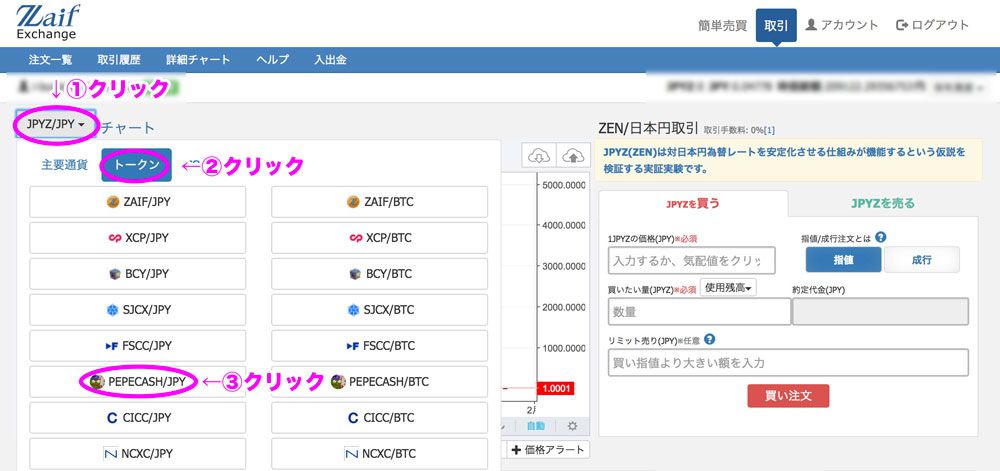Select the CICC/JPY pair

[138, 418]
